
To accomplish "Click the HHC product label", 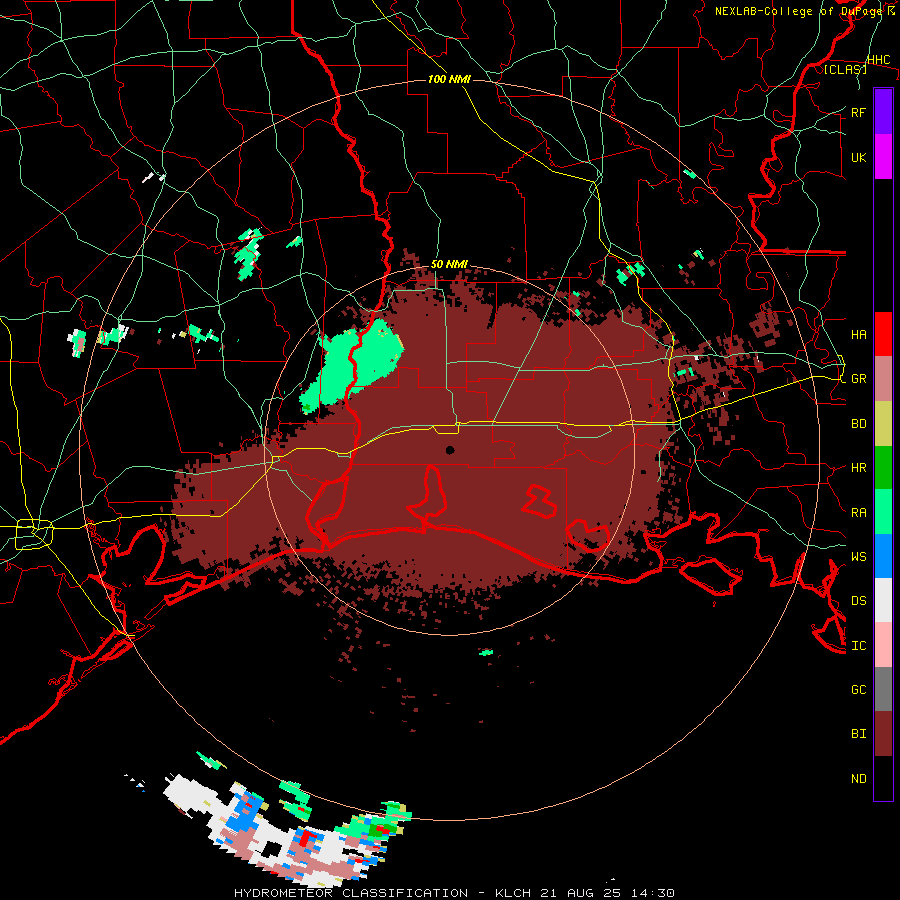I will (878, 60).
